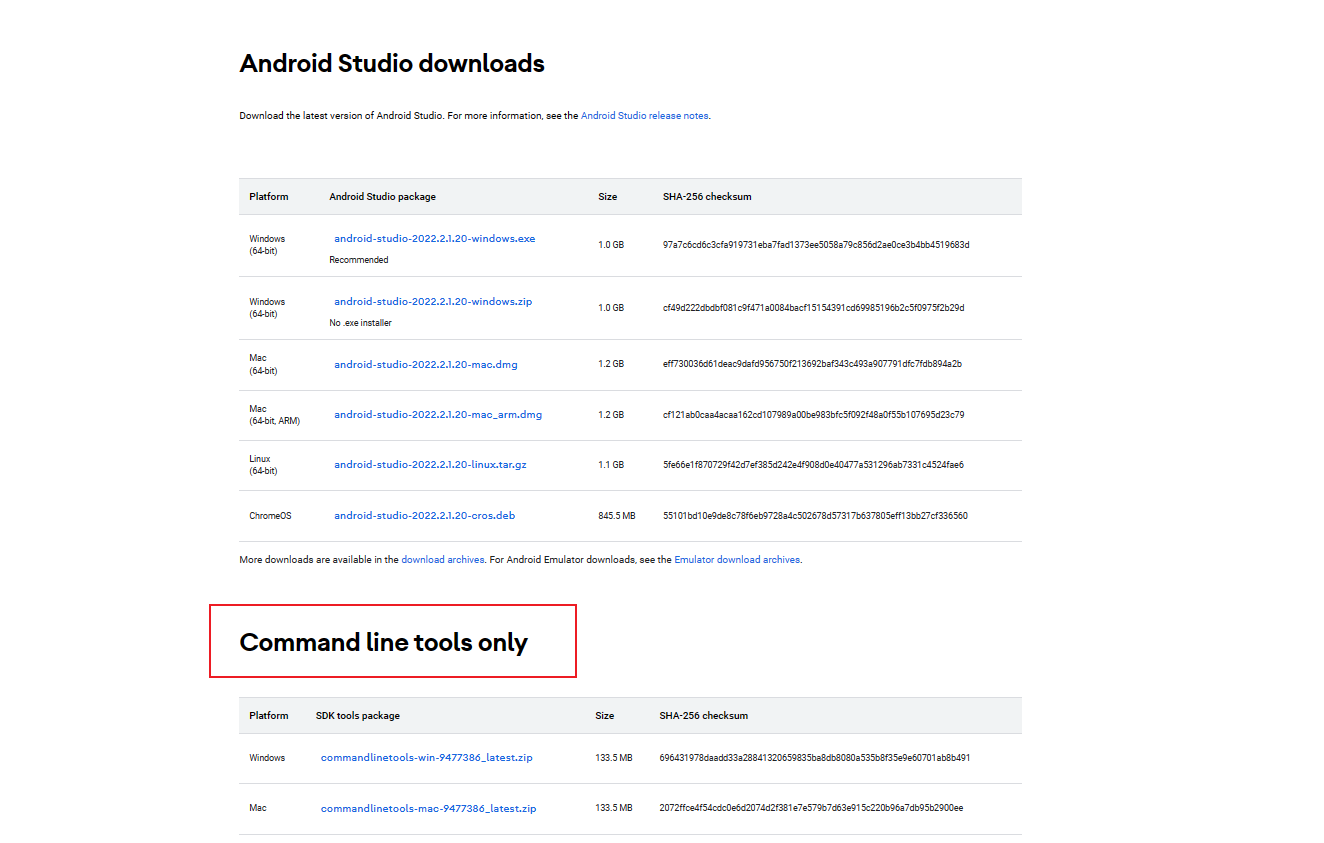1324x843 pixels.
Task: Download android-studio-2022.2.1.20-mac_arm.dmg
Action: click(438, 415)
